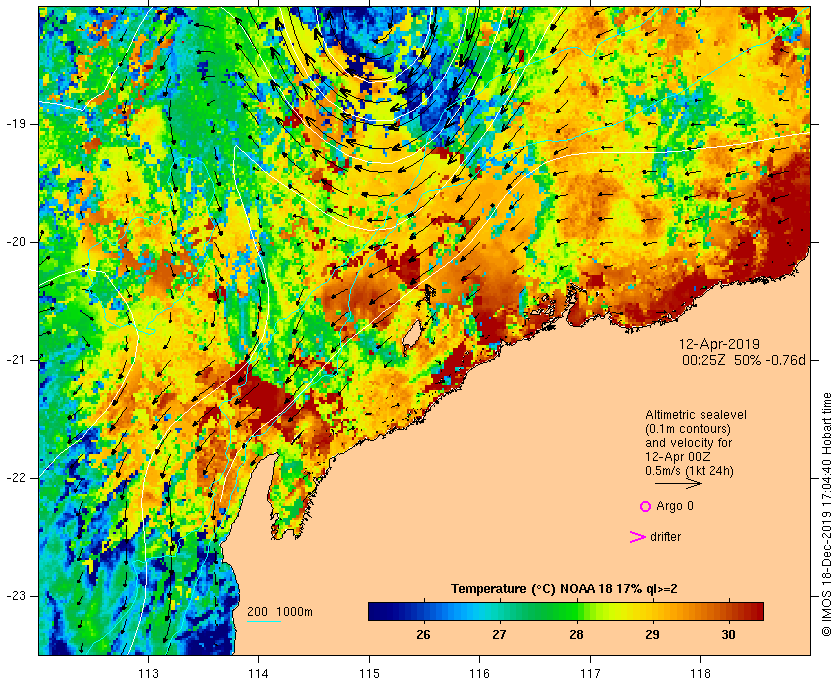Click the '200 1000m' depth label
Viewport: 840px width, 680px height.
pyautogui.click(x=280, y=612)
